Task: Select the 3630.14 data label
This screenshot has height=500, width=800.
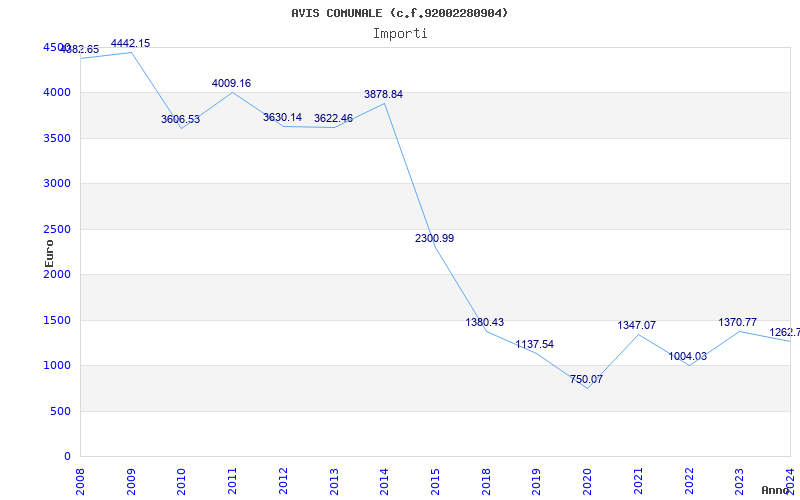Action: (282, 117)
